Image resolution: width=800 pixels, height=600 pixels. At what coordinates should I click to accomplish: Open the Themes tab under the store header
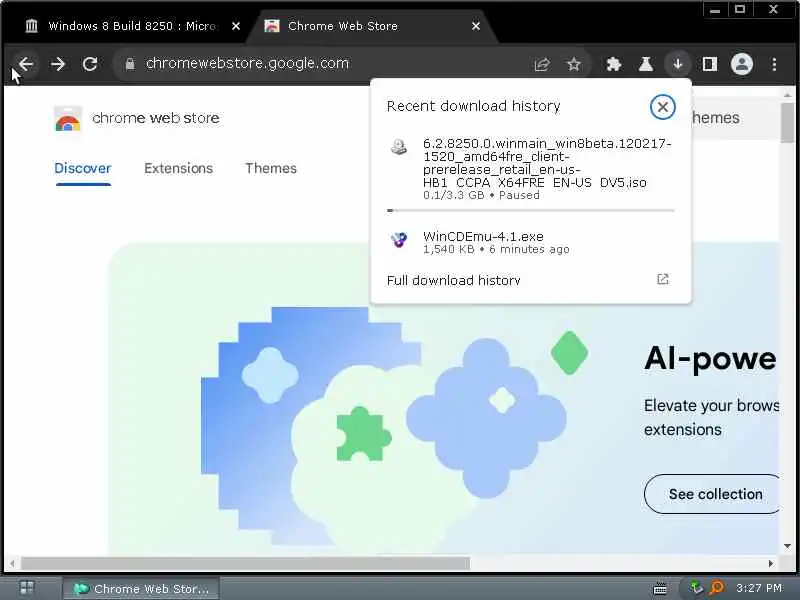271,168
